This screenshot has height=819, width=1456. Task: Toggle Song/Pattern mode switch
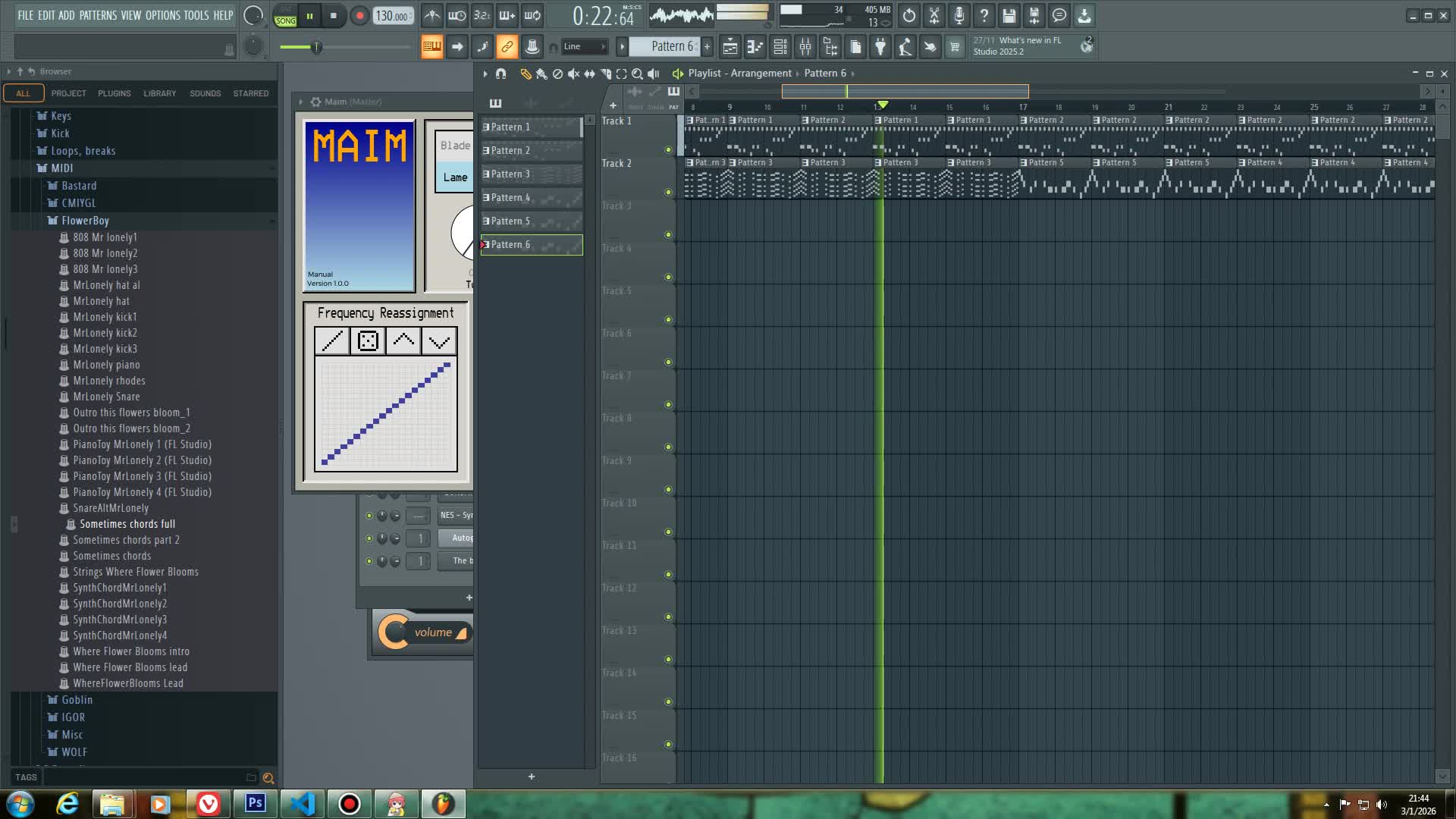click(x=286, y=16)
